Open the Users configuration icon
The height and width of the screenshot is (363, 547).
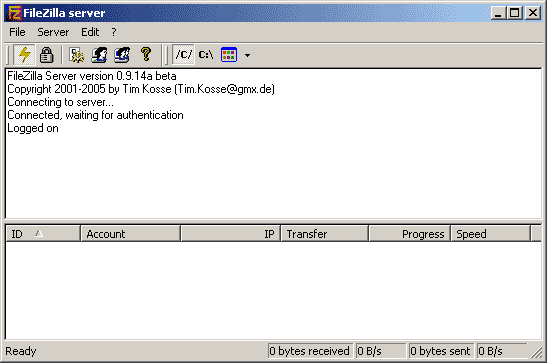point(99,55)
